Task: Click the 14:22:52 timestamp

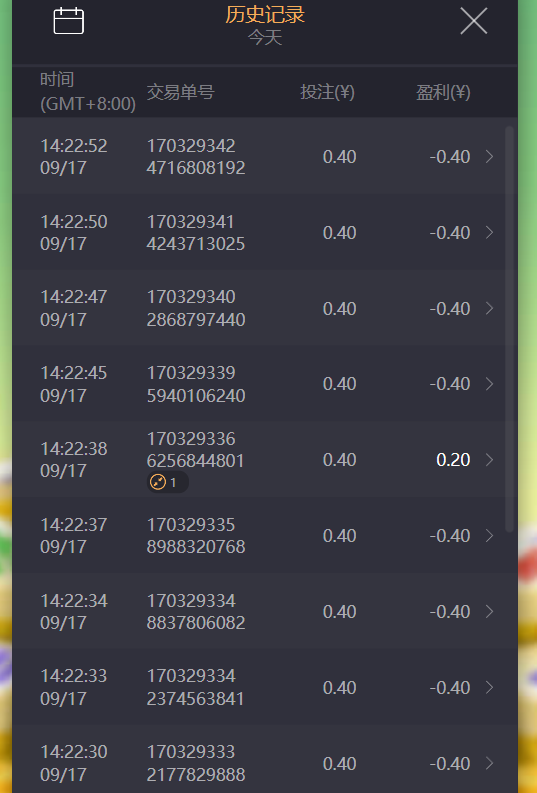Action: tap(74, 146)
